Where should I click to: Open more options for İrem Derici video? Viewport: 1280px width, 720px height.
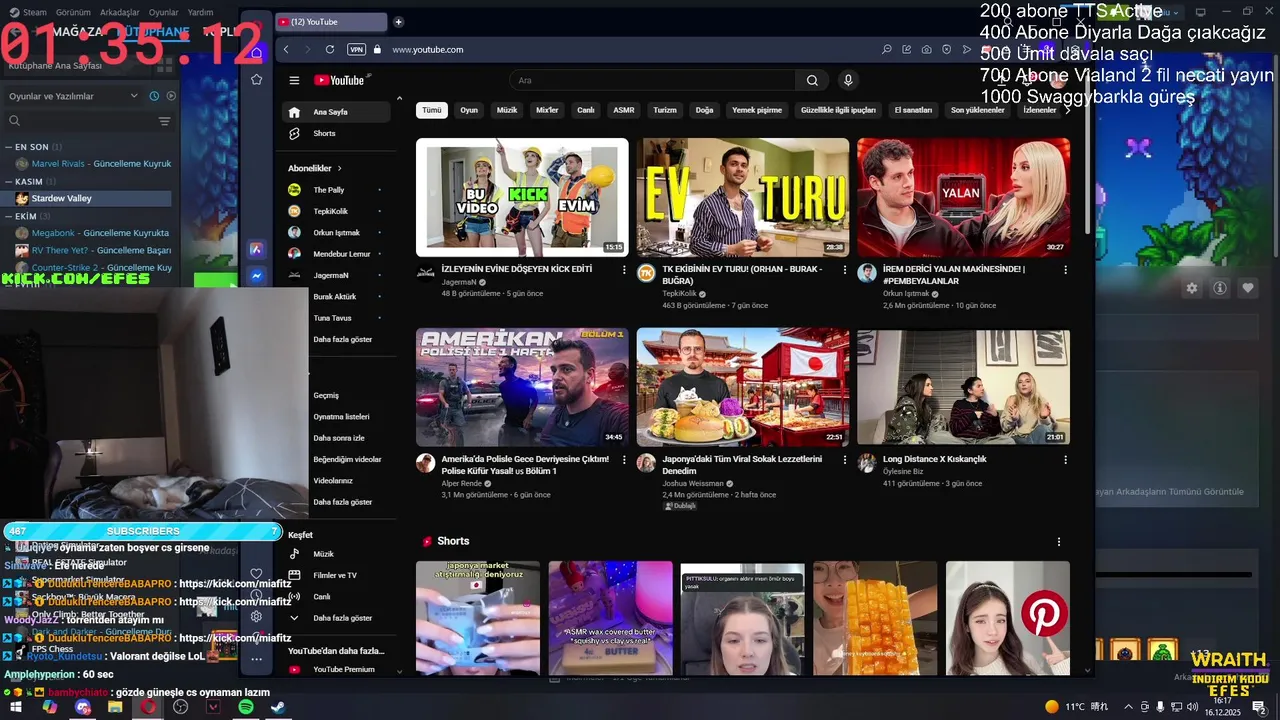tap(1065, 270)
